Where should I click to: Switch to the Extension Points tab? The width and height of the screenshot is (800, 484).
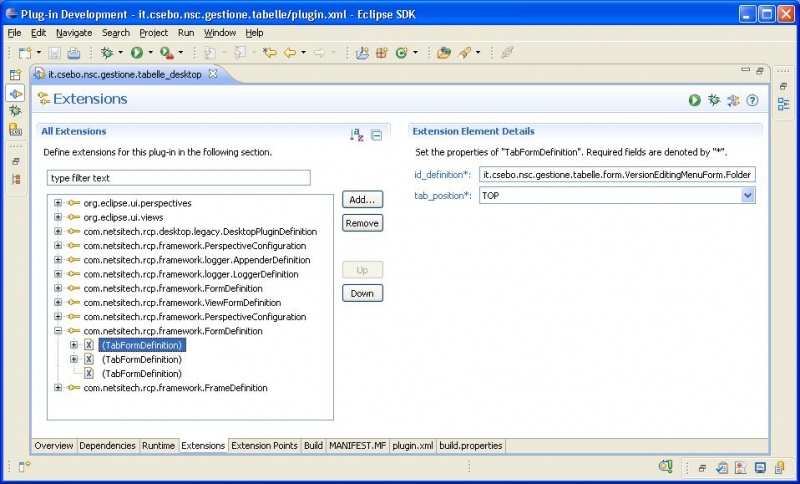264,446
